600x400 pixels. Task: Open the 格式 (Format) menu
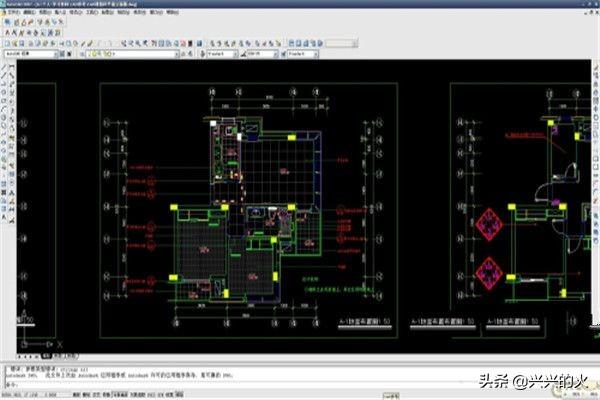(75, 12)
